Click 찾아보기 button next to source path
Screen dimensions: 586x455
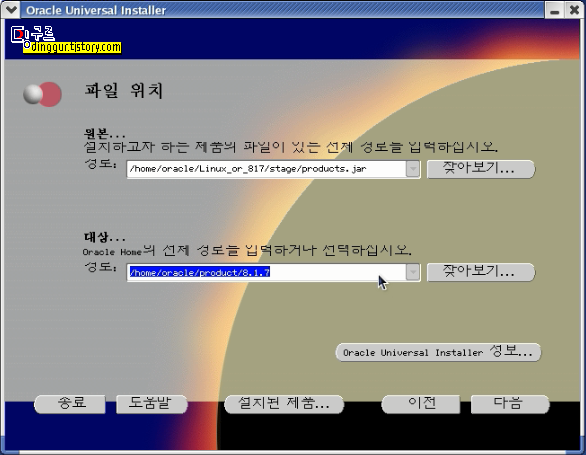pos(481,169)
